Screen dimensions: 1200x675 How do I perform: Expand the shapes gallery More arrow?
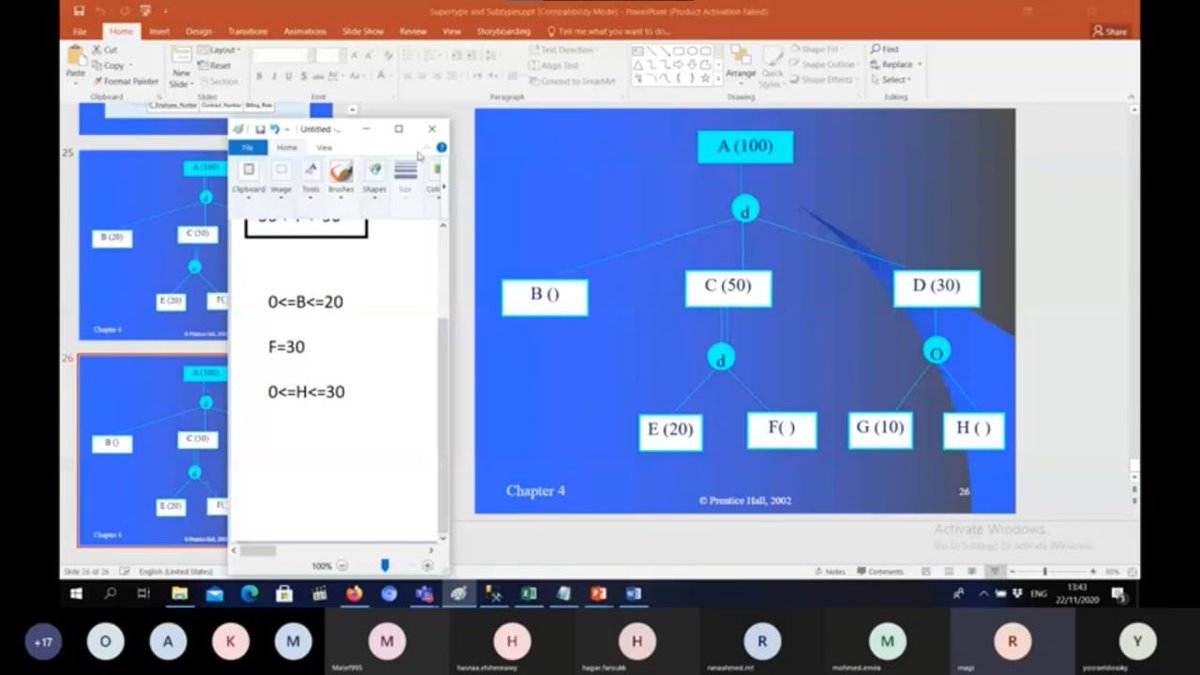[x=717, y=78]
